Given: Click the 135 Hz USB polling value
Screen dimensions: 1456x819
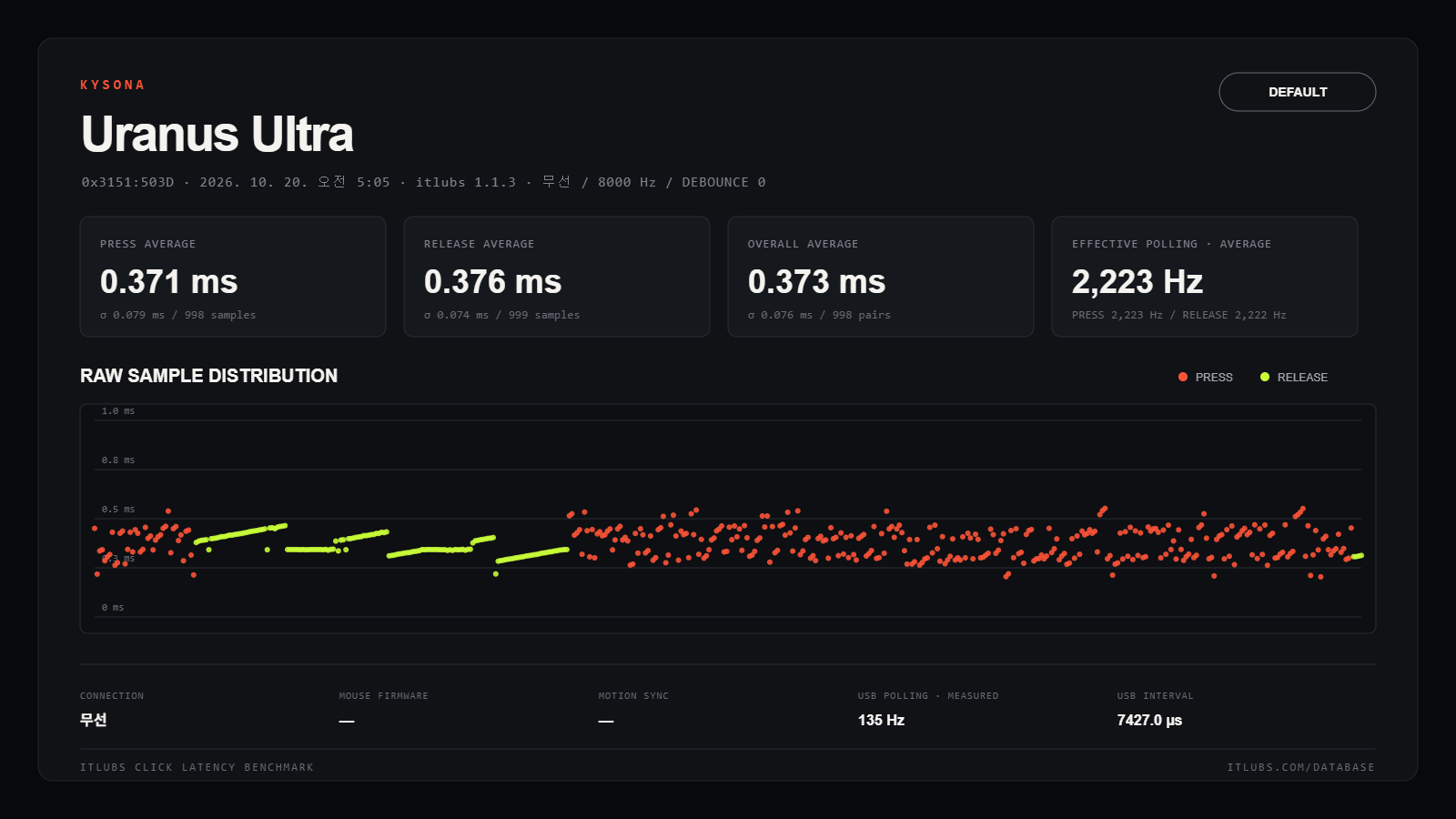Looking at the screenshot, I should pyautogui.click(x=881, y=720).
